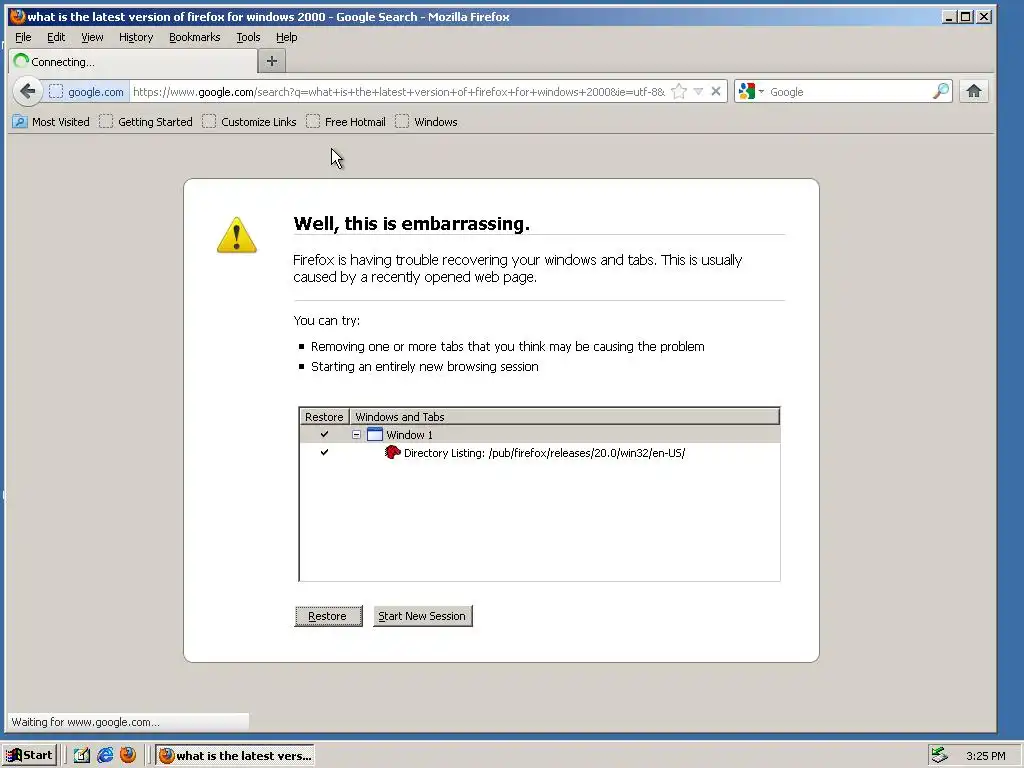Image resolution: width=1024 pixels, height=768 pixels.
Task: Go to the Home page with the house icon
Action: [x=974, y=91]
